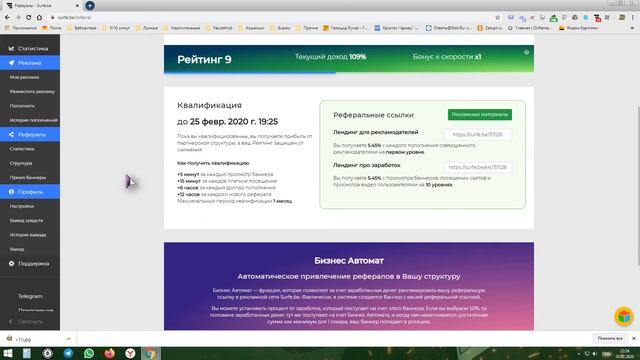This screenshot has width=640, height=360.
Task: Open Структура under Рефералы
Action: tap(21, 163)
